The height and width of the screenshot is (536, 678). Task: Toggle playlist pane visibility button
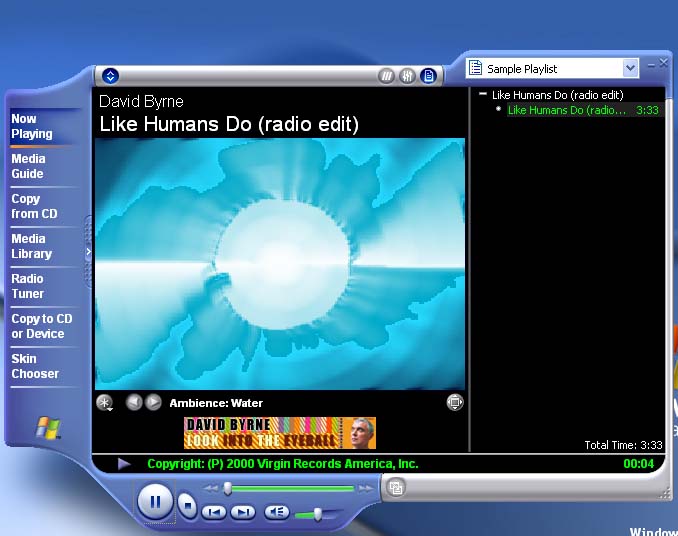[428, 76]
